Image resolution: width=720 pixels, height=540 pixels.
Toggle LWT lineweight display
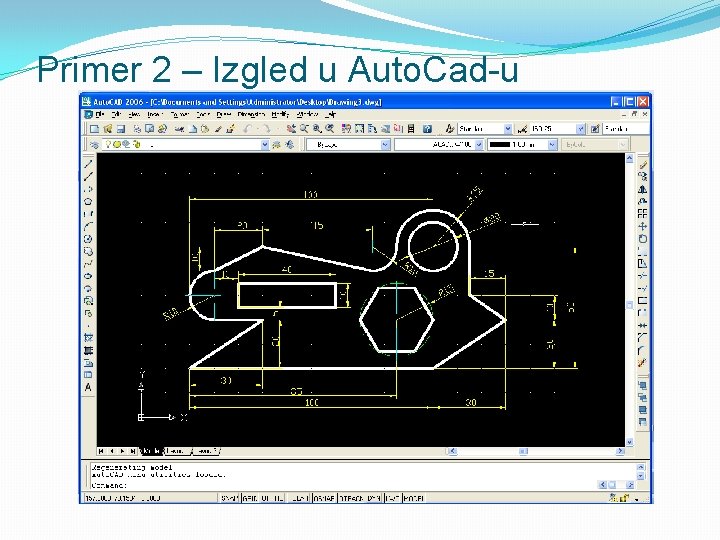click(x=393, y=498)
